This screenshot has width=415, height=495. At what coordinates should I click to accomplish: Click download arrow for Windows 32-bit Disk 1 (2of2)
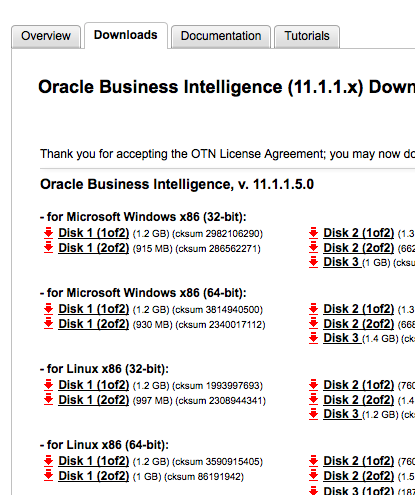(49, 248)
